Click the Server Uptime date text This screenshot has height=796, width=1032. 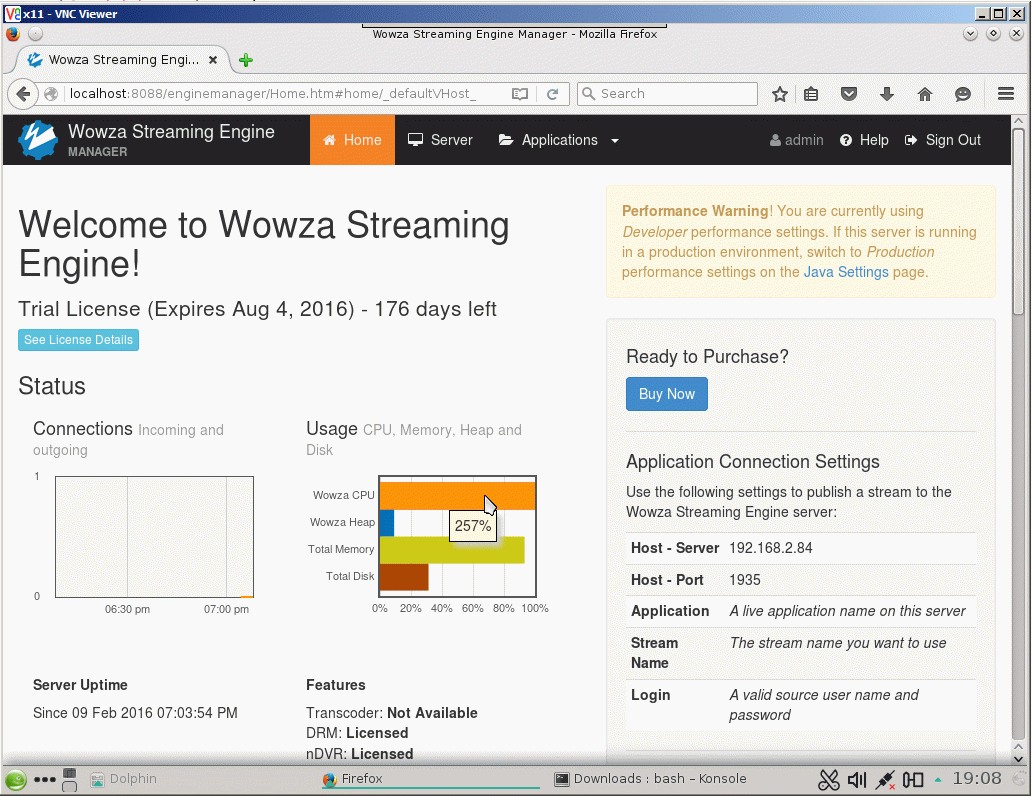click(x=135, y=713)
